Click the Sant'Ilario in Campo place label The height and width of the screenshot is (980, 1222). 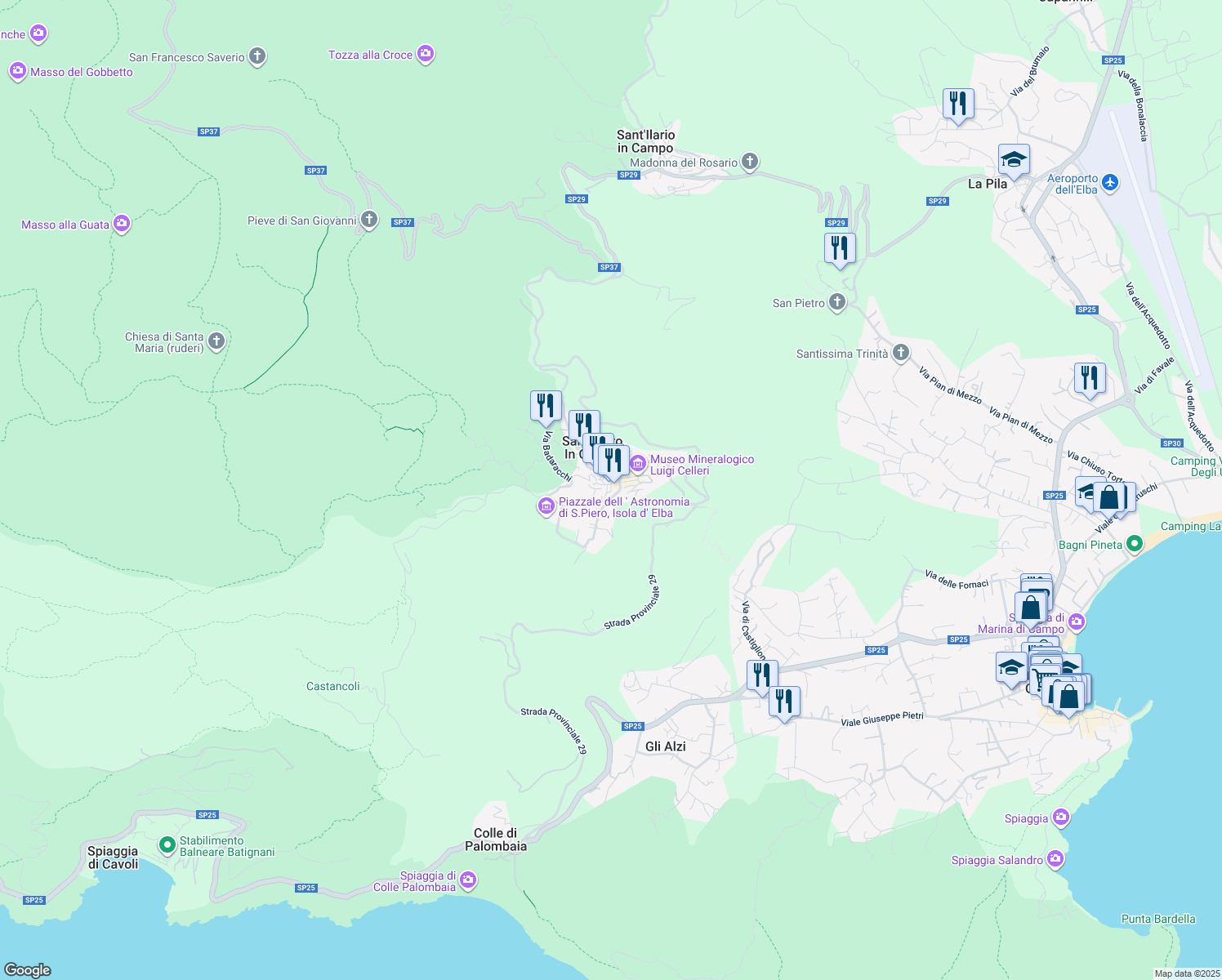[x=646, y=141]
